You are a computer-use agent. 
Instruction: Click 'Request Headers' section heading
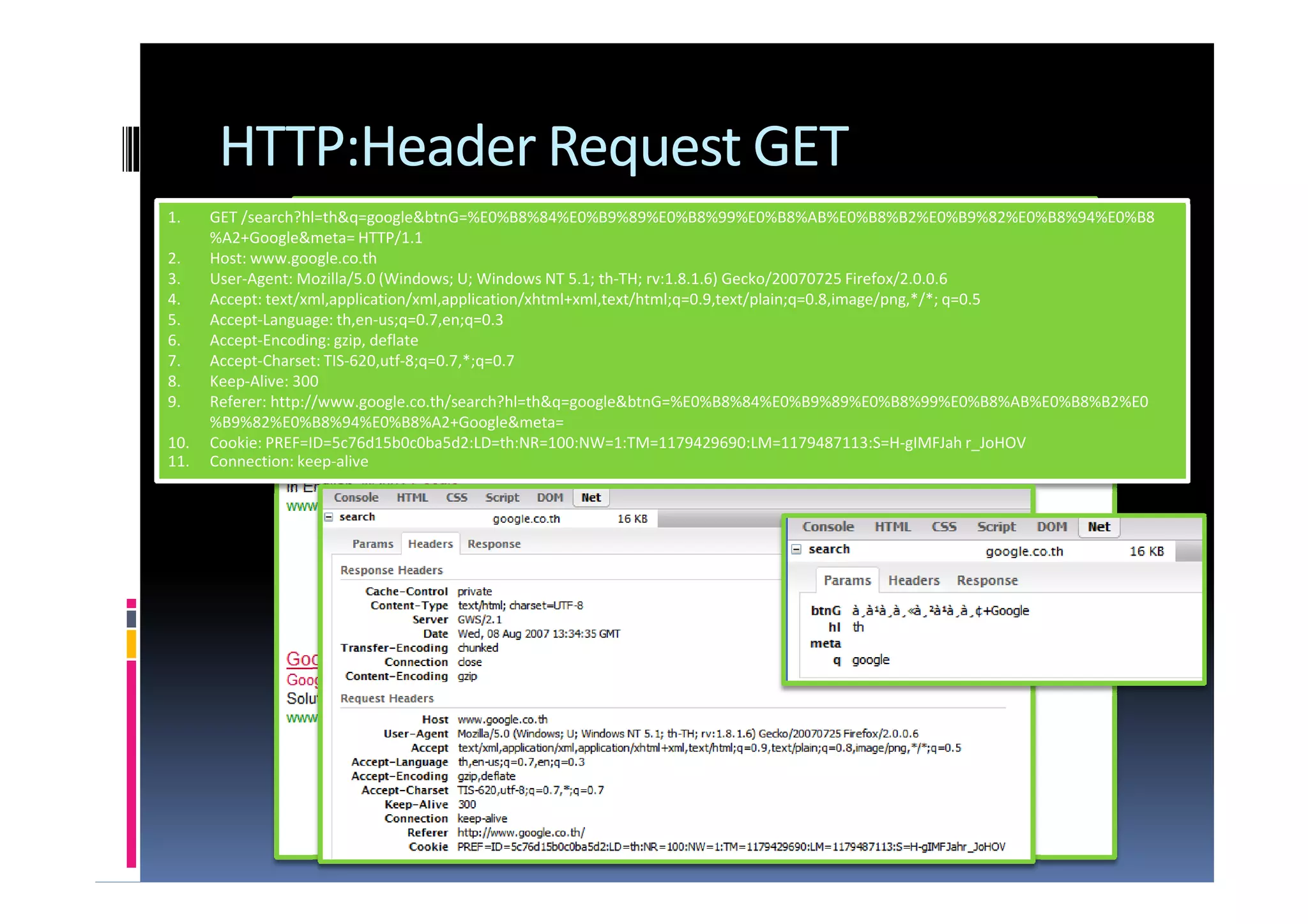click(387, 699)
